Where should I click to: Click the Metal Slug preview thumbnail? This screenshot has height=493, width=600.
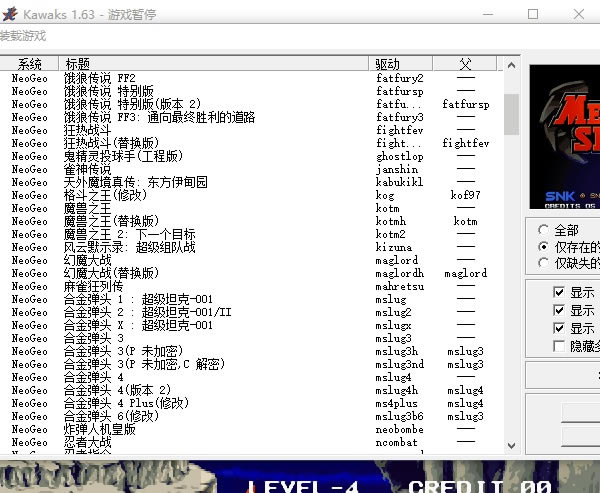point(565,137)
